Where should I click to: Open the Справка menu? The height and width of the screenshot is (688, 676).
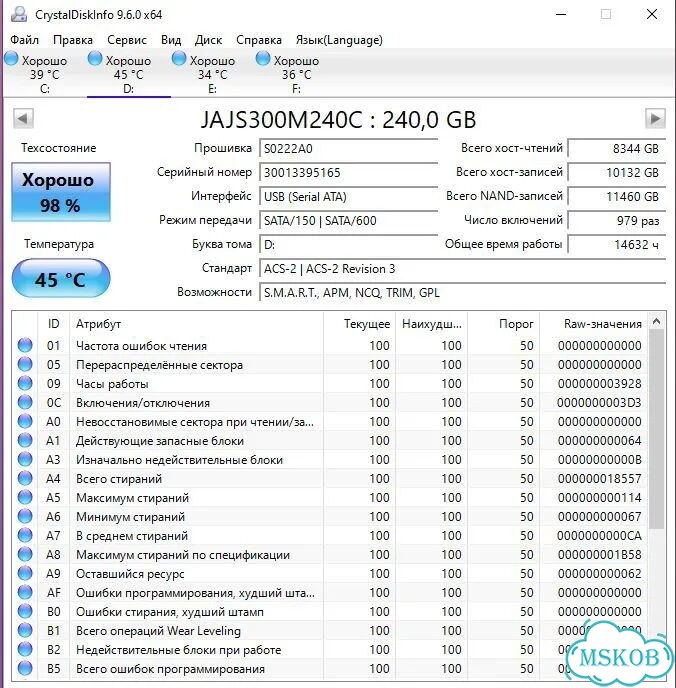(259, 40)
